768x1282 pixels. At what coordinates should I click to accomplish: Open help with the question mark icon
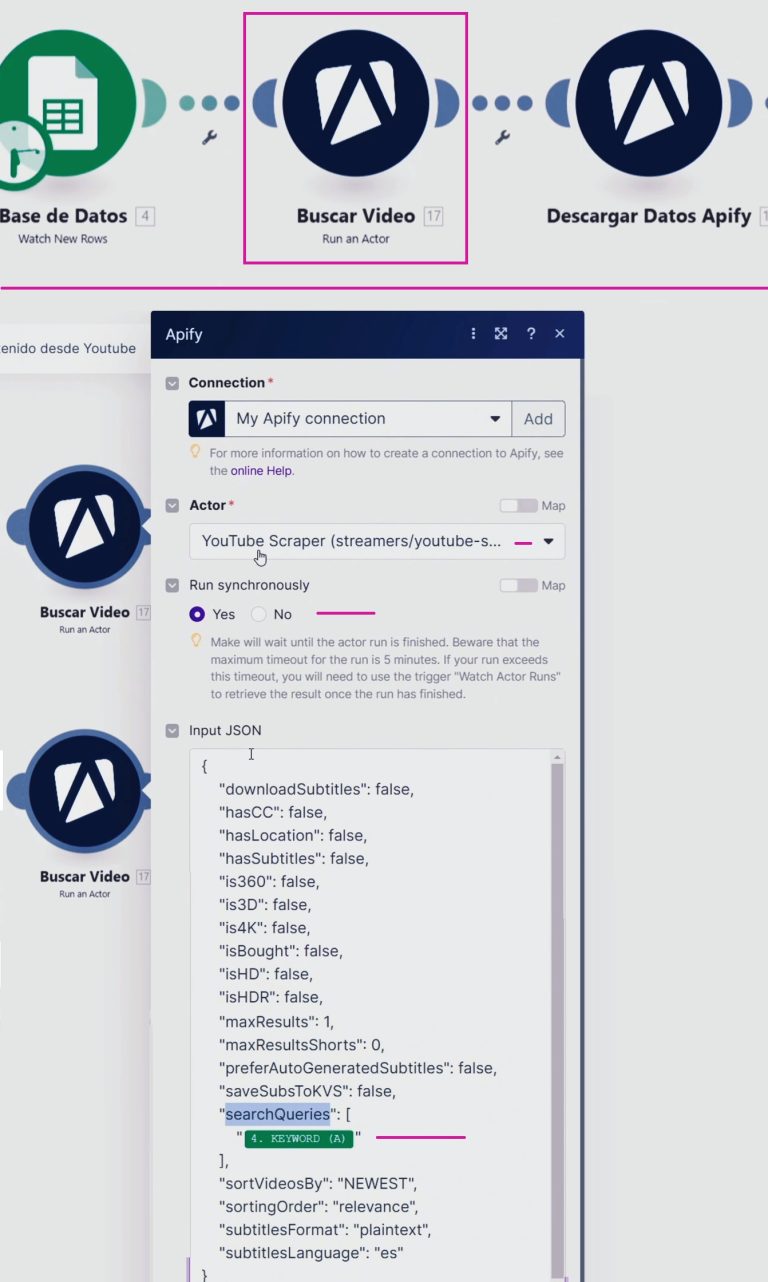(531, 334)
